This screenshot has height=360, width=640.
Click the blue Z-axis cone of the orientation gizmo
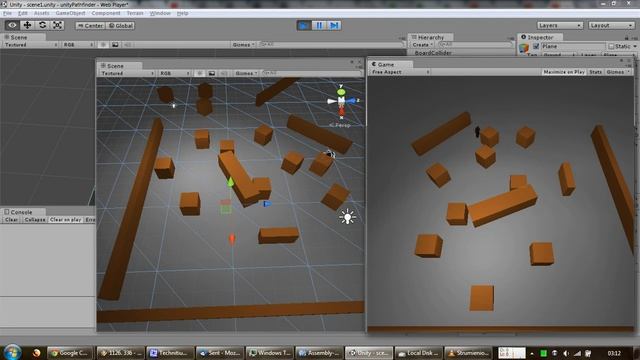351,100
